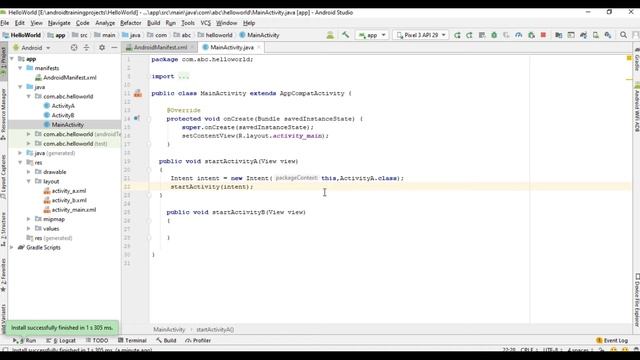This screenshot has width=640, height=360.
Task: Open the Analyze menu
Action: click(x=105, y=23)
